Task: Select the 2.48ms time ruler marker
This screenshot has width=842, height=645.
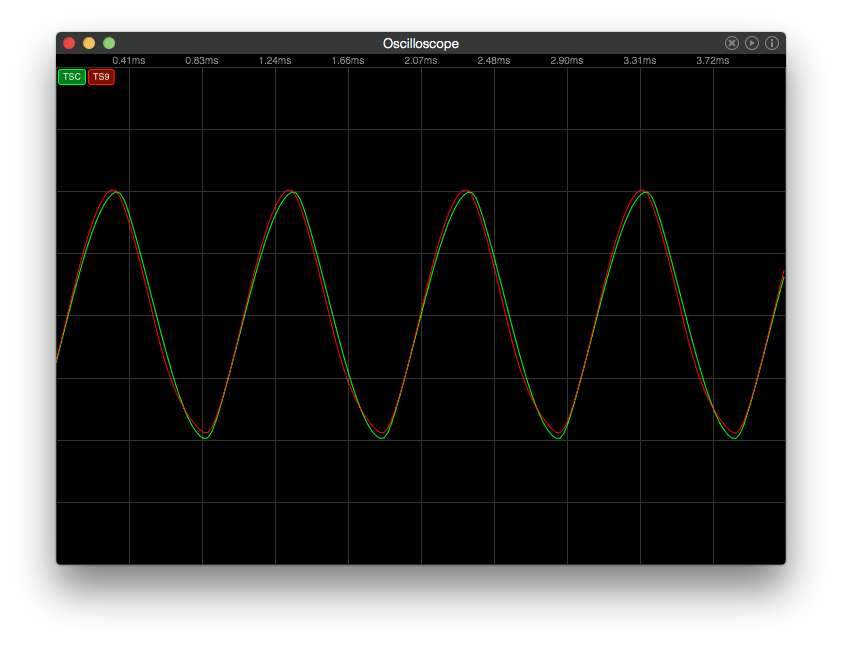Action: pyautogui.click(x=494, y=61)
